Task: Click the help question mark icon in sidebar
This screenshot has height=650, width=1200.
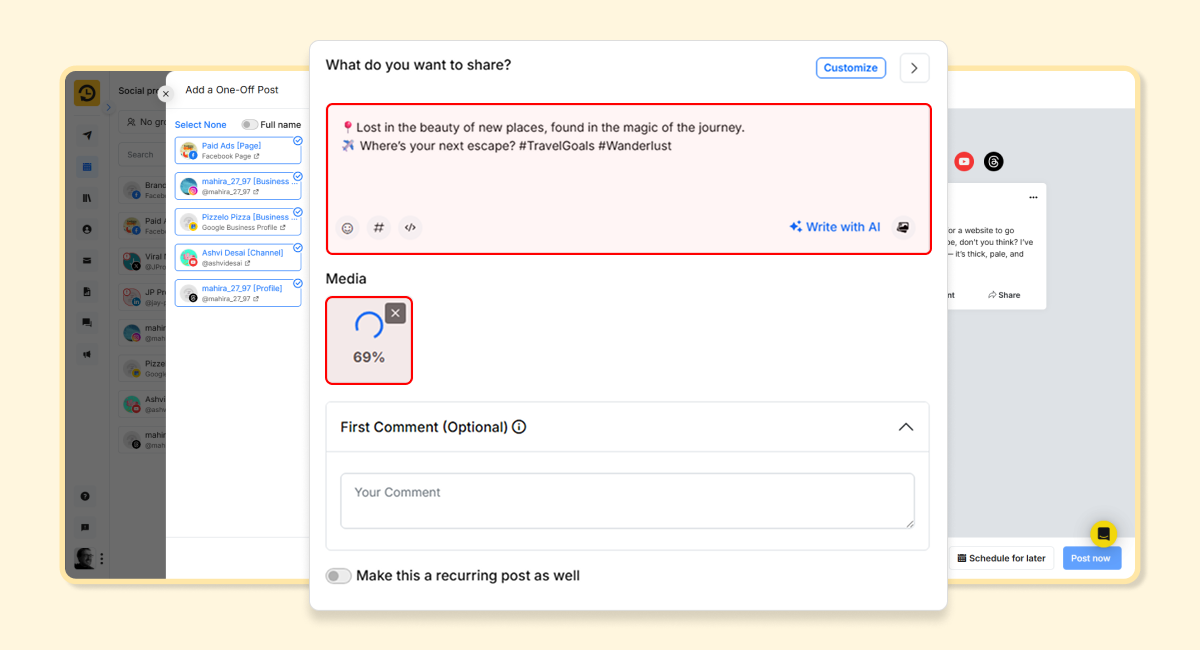Action: [85, 496]
